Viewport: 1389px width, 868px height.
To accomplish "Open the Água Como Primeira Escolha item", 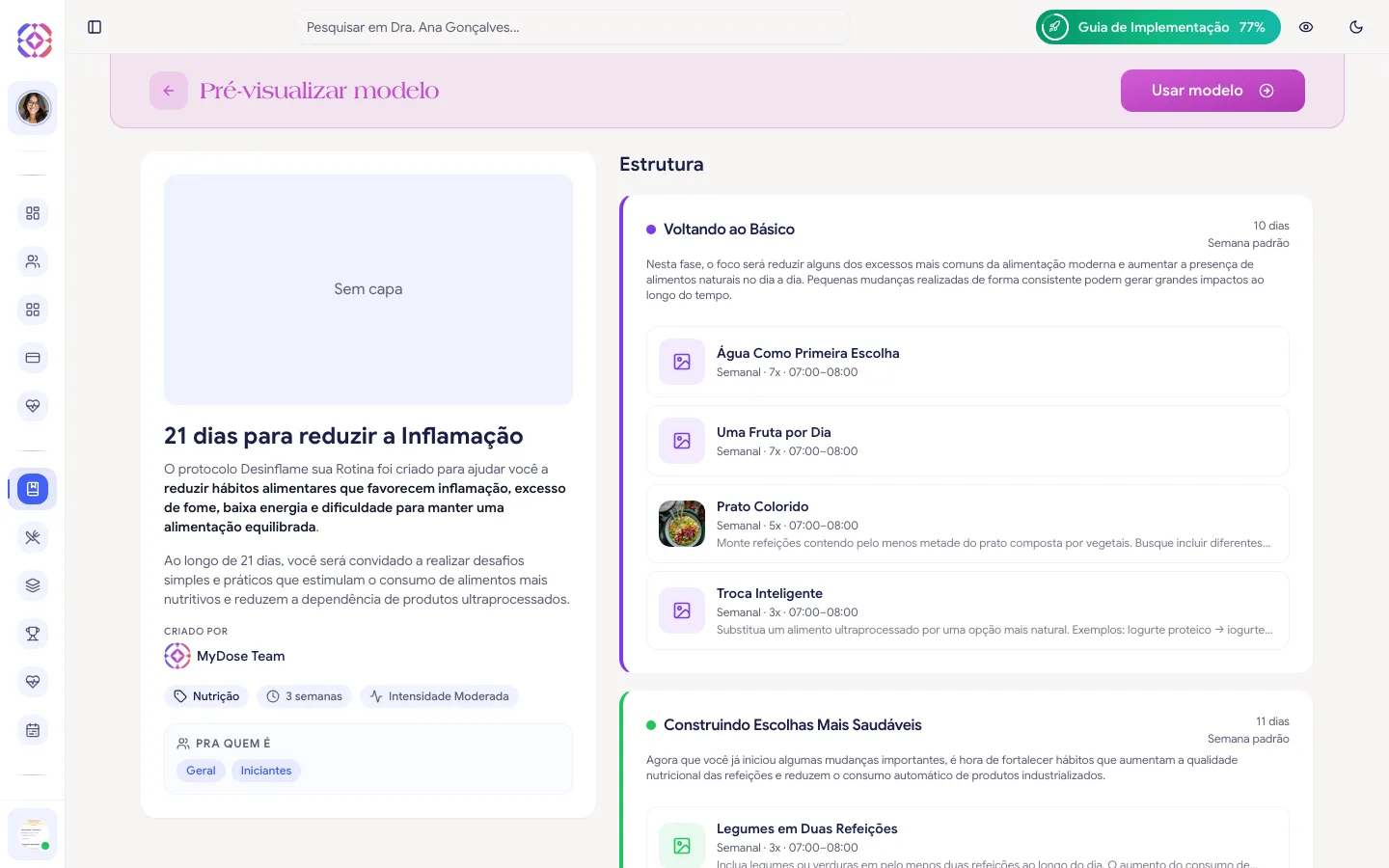I will point(967,362).
